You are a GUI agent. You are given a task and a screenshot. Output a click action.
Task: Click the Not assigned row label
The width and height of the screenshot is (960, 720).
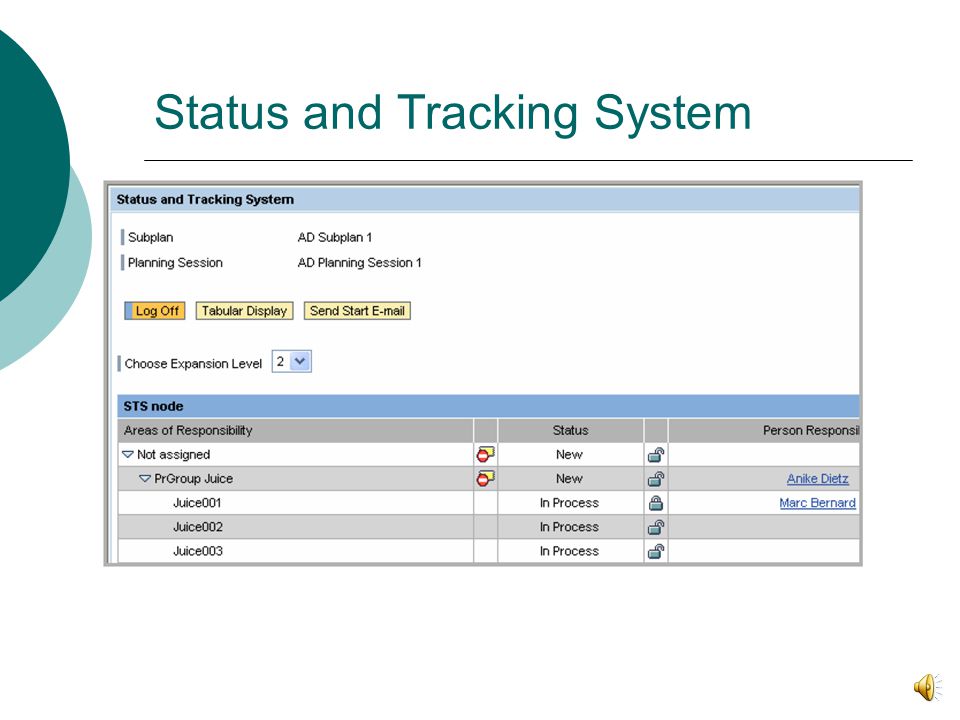pos(173,454)
